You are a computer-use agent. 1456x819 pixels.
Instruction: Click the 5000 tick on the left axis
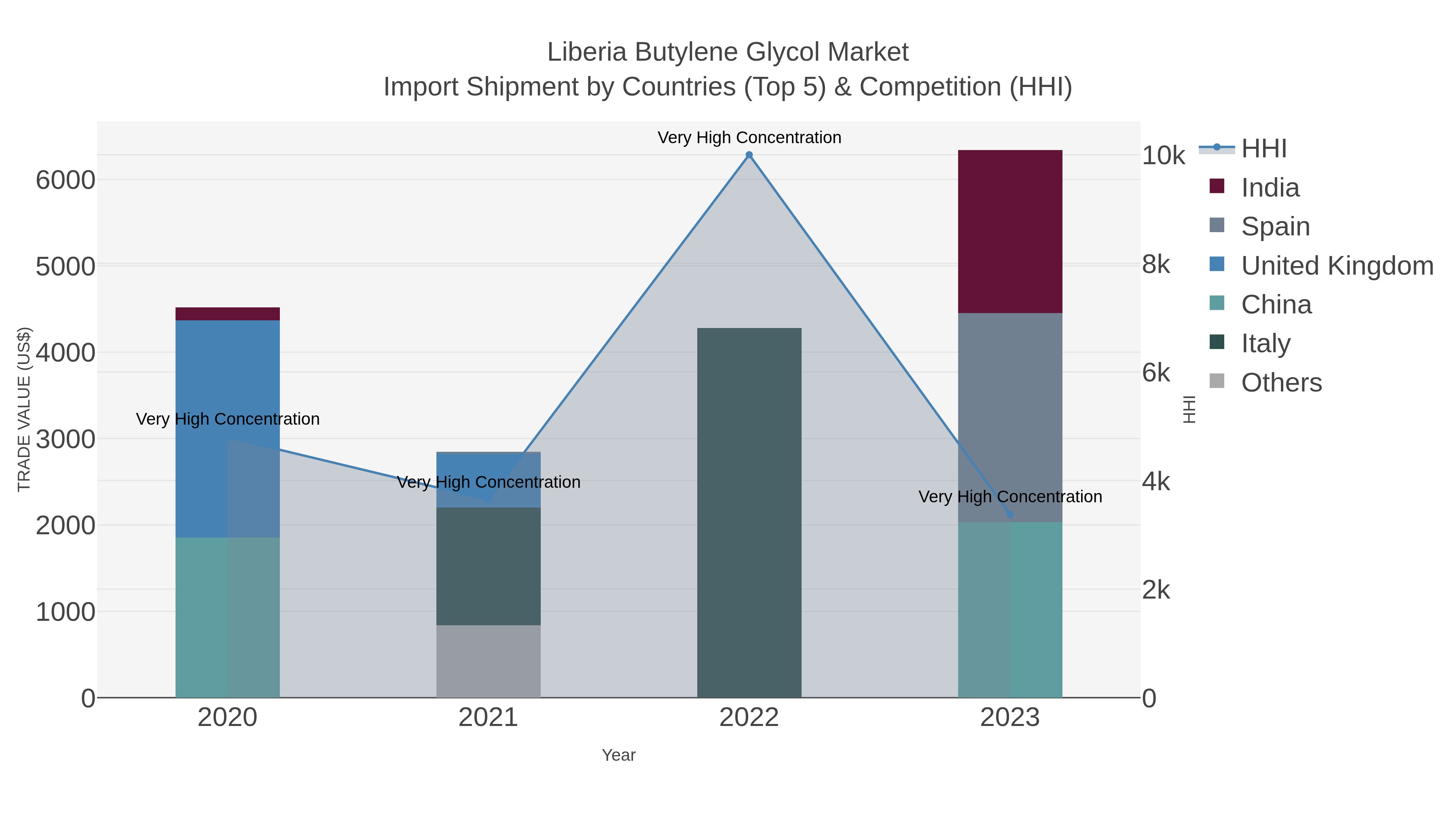[x=66, y=266]
